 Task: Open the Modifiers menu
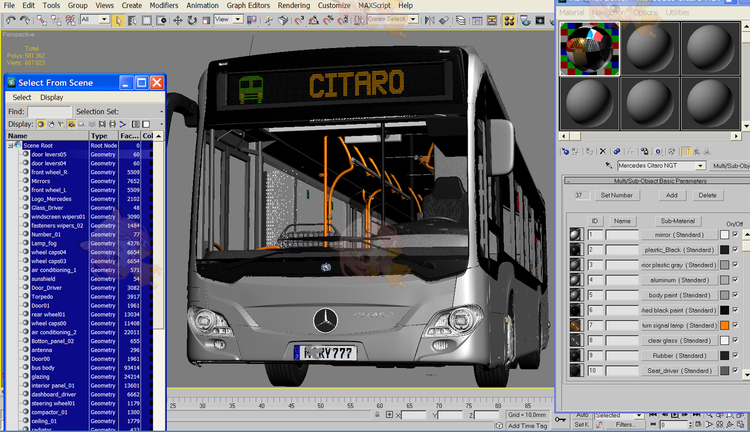[x=164, y=5]
